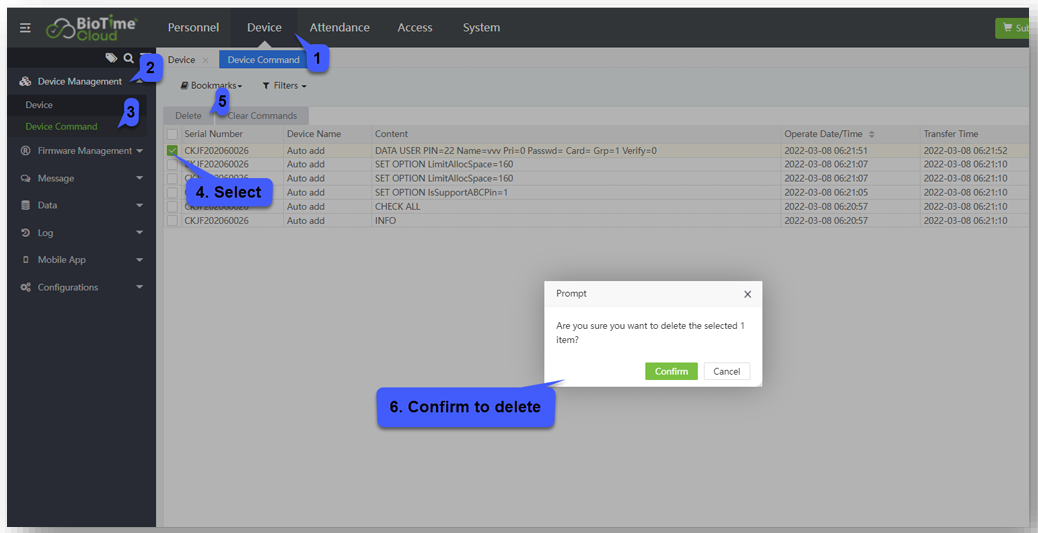Click the Configurations gears icon

coord(25,287)
